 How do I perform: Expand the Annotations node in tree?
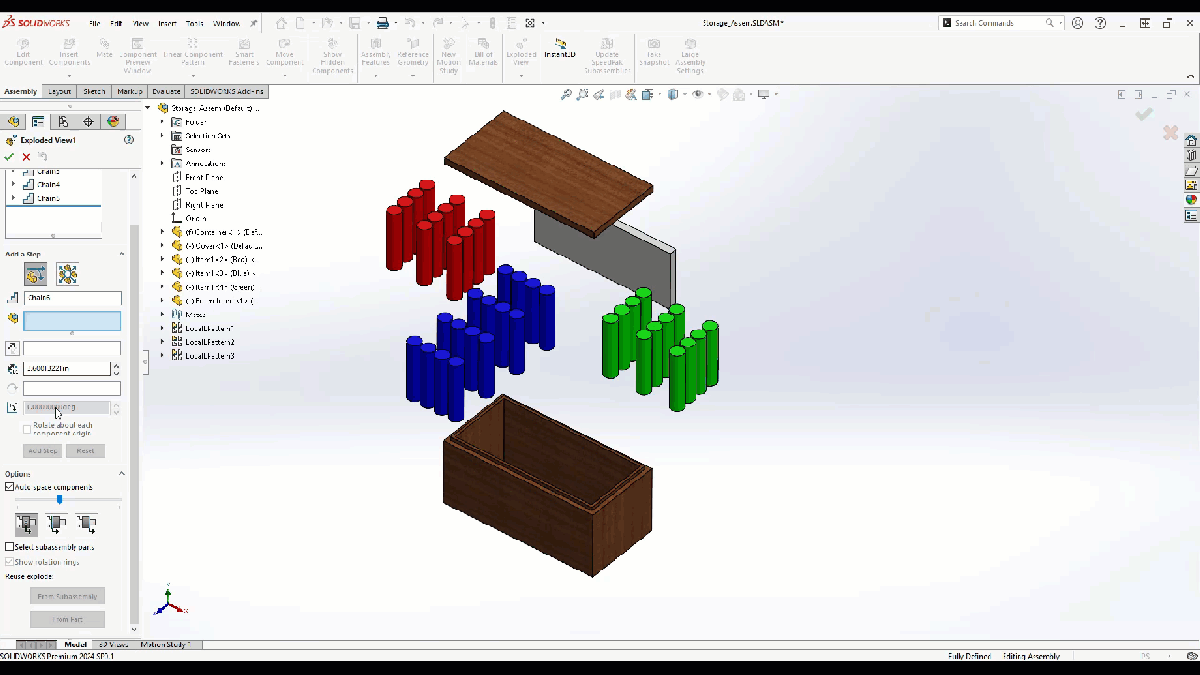pyautogui.click(x=163, y=163)
